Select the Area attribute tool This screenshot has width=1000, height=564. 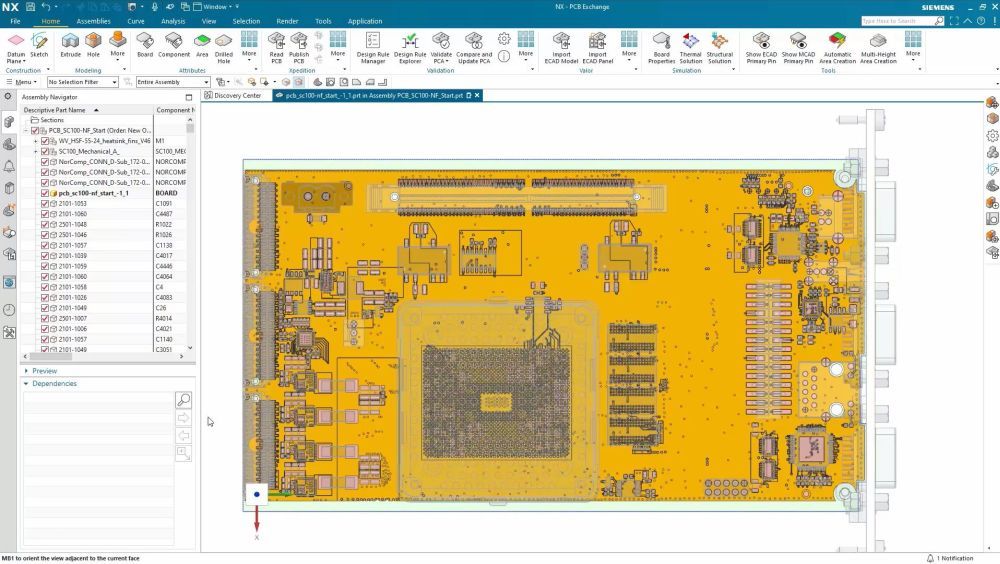click(202, 45)
